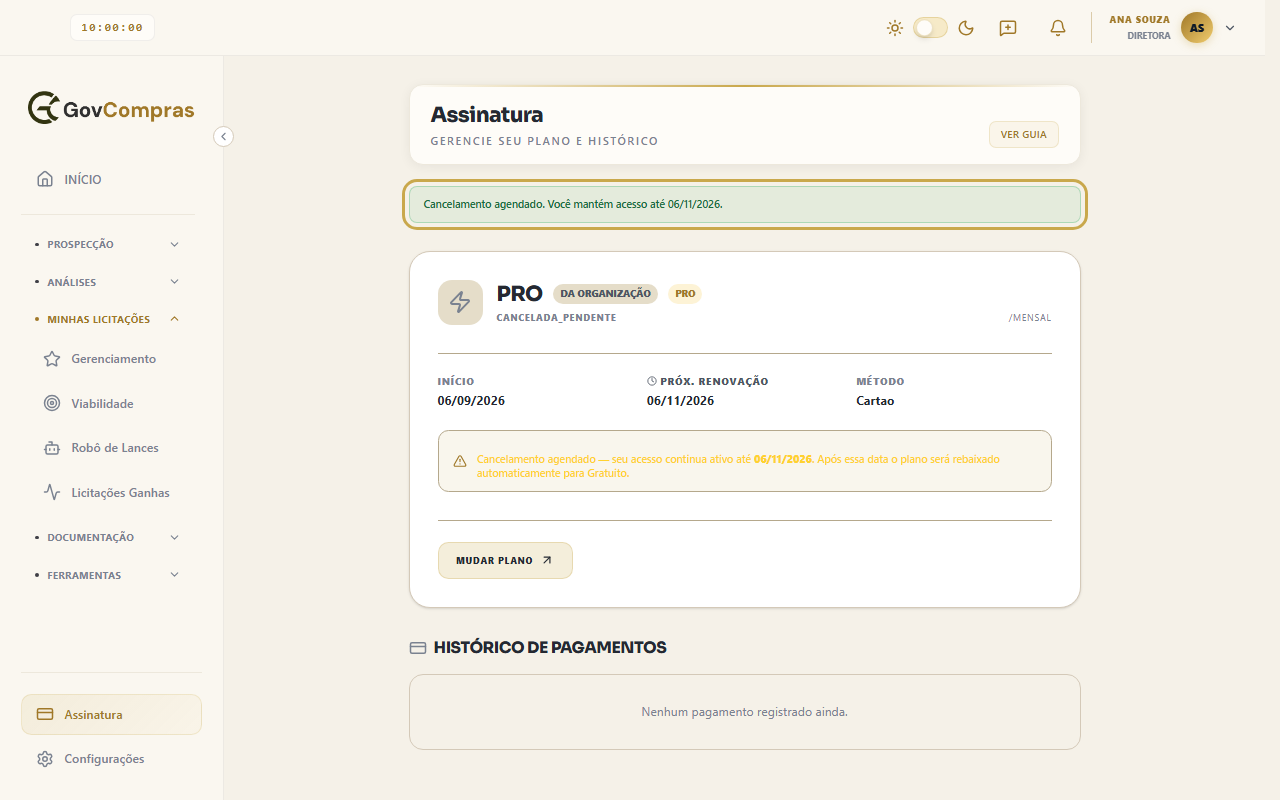This screenshot has width=1280, height=800.
Task: Click the /MENSAL billing label
Action: (1030, 318)
